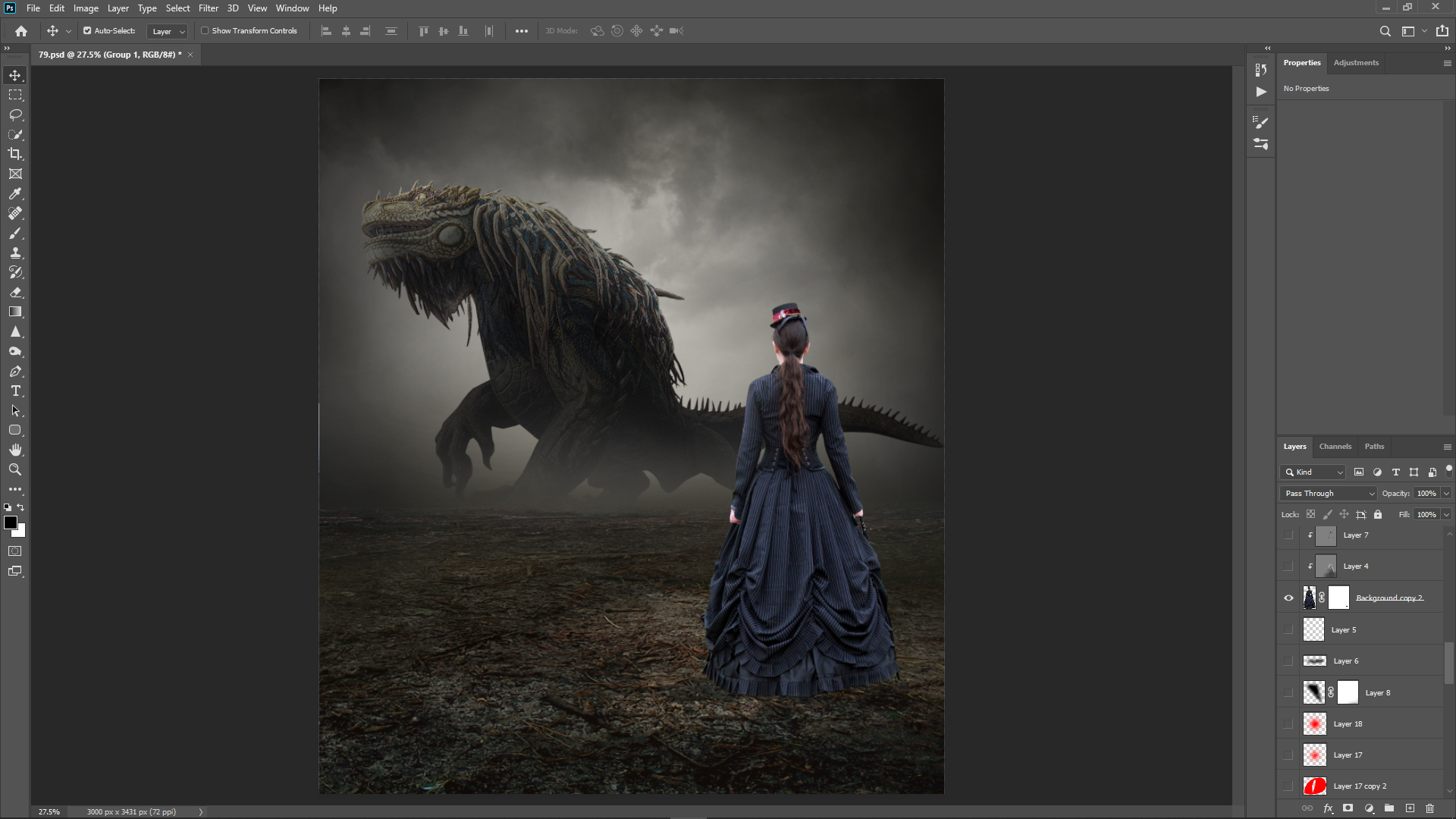Image resolution: width=1456 pixels, height=819 pixels.
Task: Select the History Brush tool
Action: pyautogui.click(x=15, y=272)
